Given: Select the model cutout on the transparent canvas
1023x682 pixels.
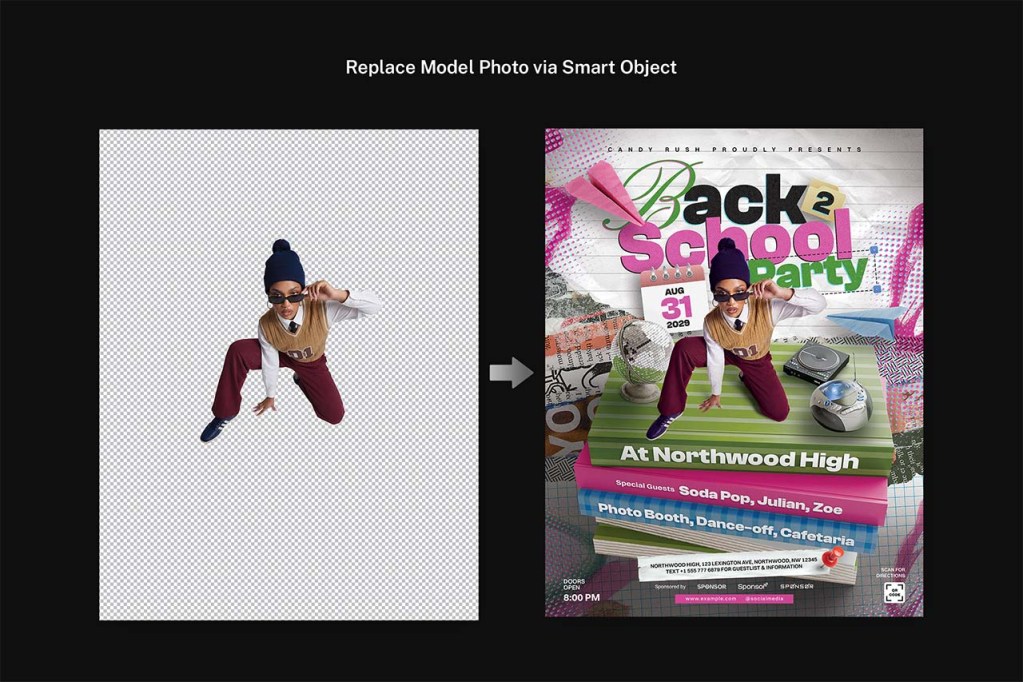Looking at the screenshot, I should (x=290, y=341).
